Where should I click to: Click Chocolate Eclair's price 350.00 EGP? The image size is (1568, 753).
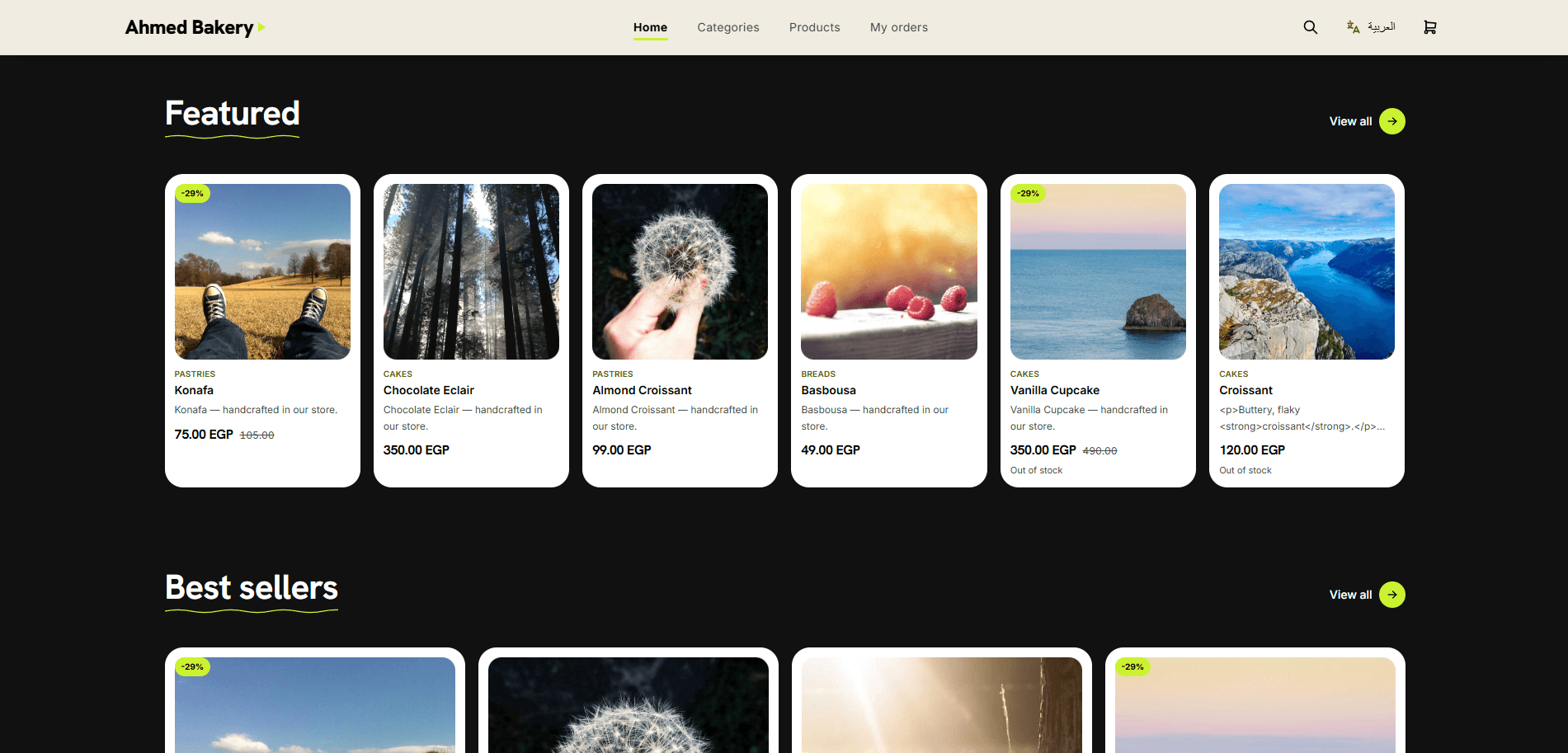[417, 450]
